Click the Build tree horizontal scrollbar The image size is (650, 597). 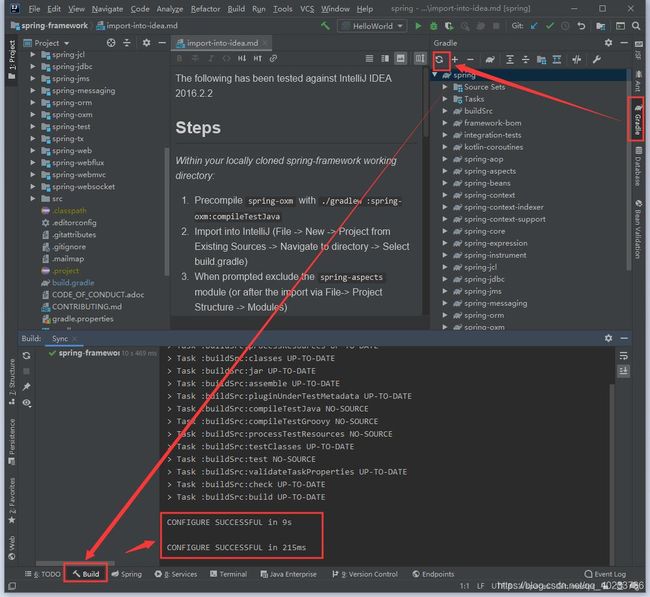(x=75, y=563)
